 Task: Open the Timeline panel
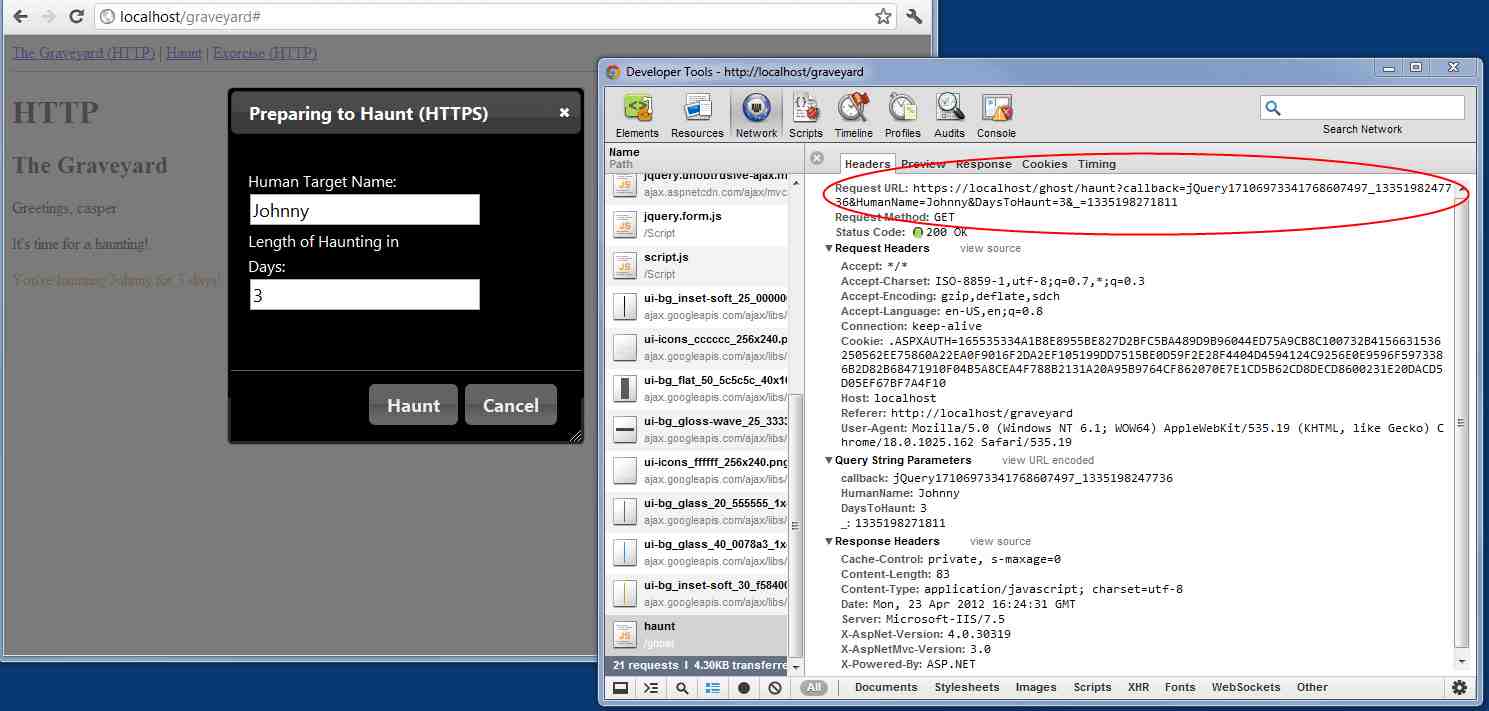853,115
